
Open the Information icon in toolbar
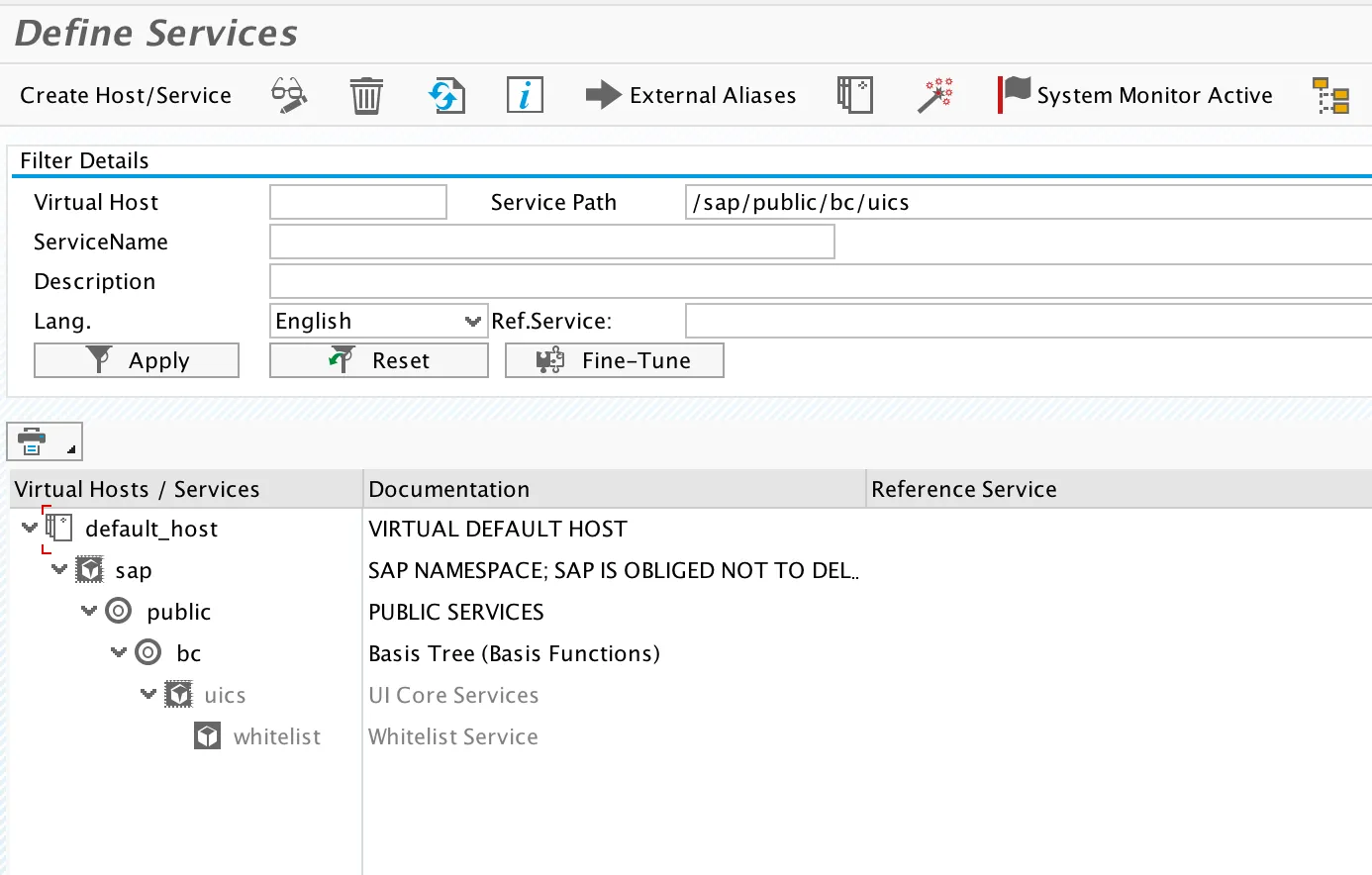[525, 96]
